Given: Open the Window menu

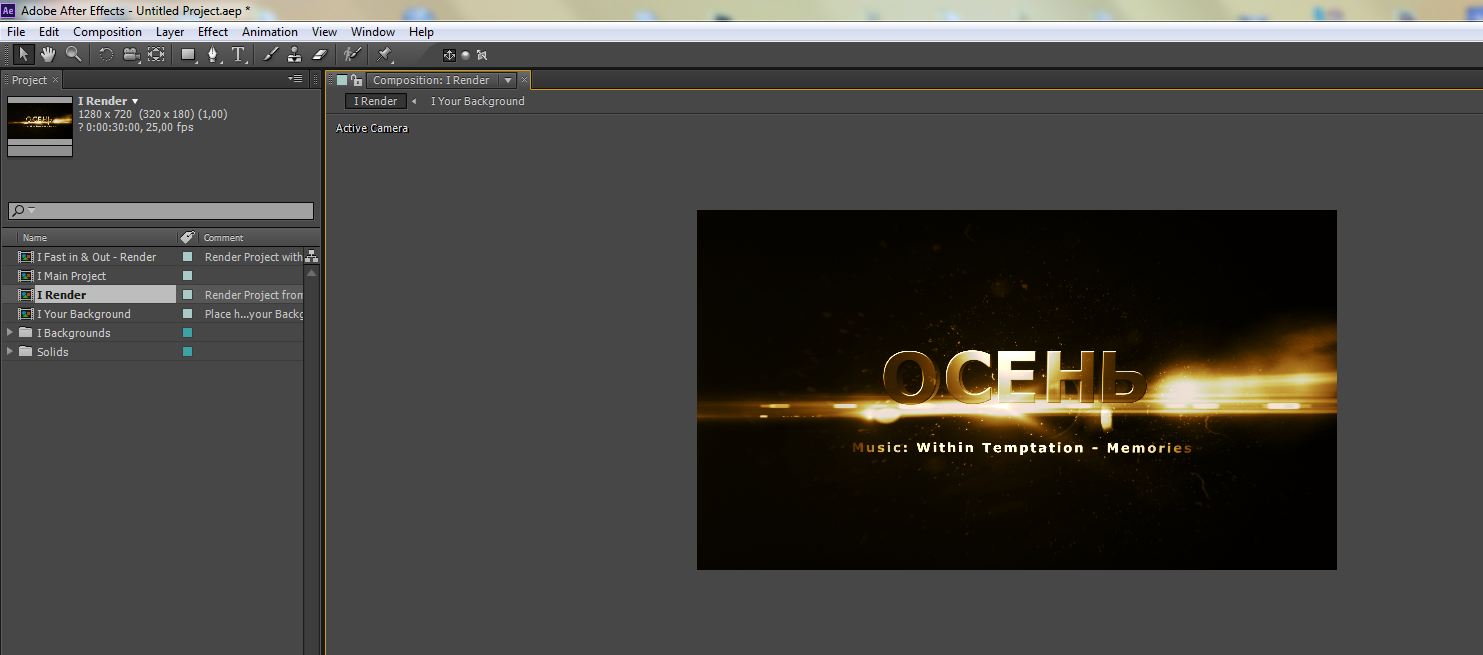Looking at the screenshot, I should tap(373, 32).
